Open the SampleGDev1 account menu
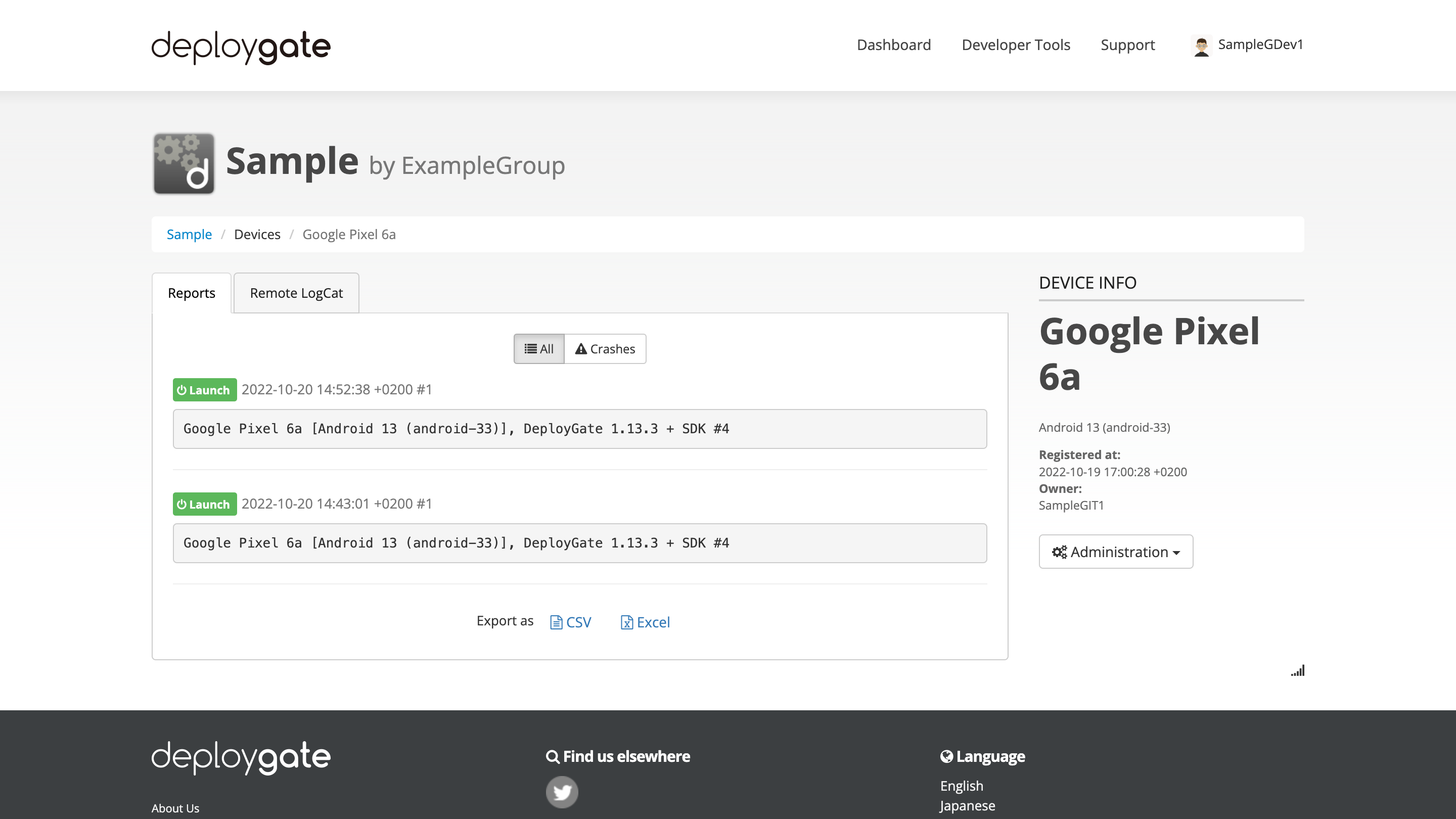Image resolution: width=1456 pixels, height=819 pixels. (x=1260, y=44)
